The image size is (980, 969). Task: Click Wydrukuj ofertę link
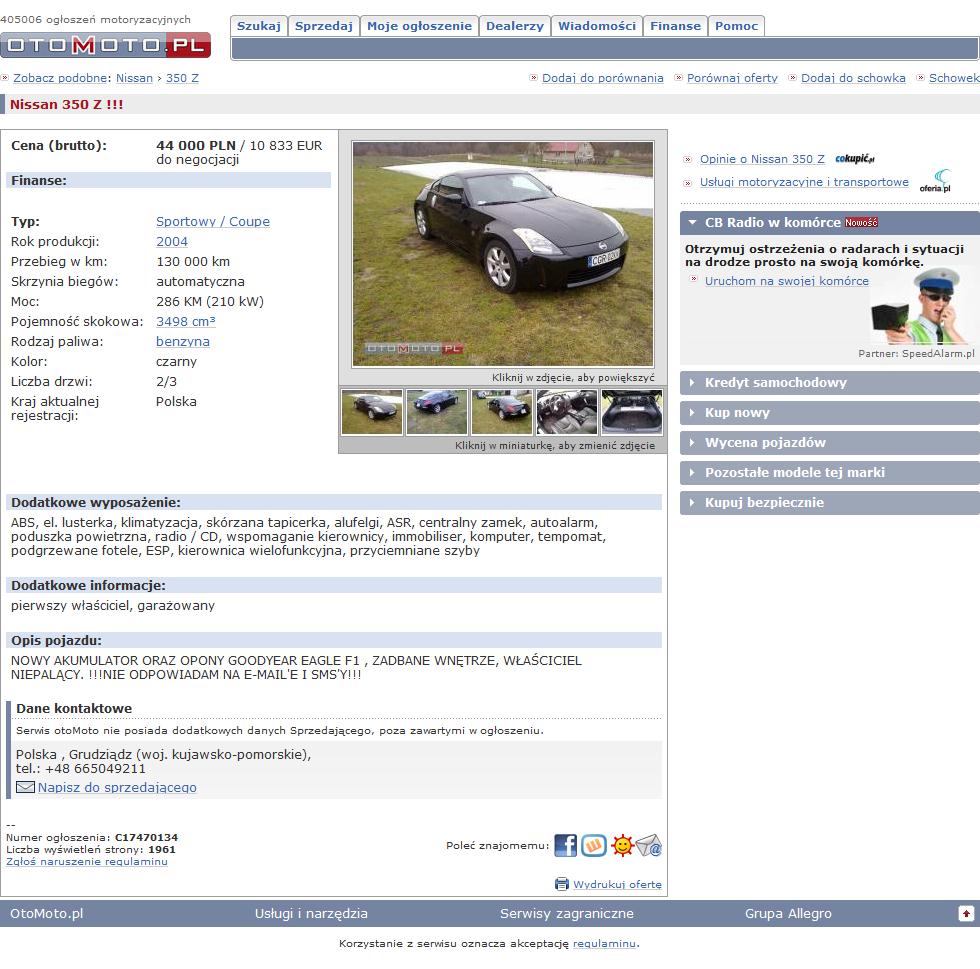tap(618, 884)
